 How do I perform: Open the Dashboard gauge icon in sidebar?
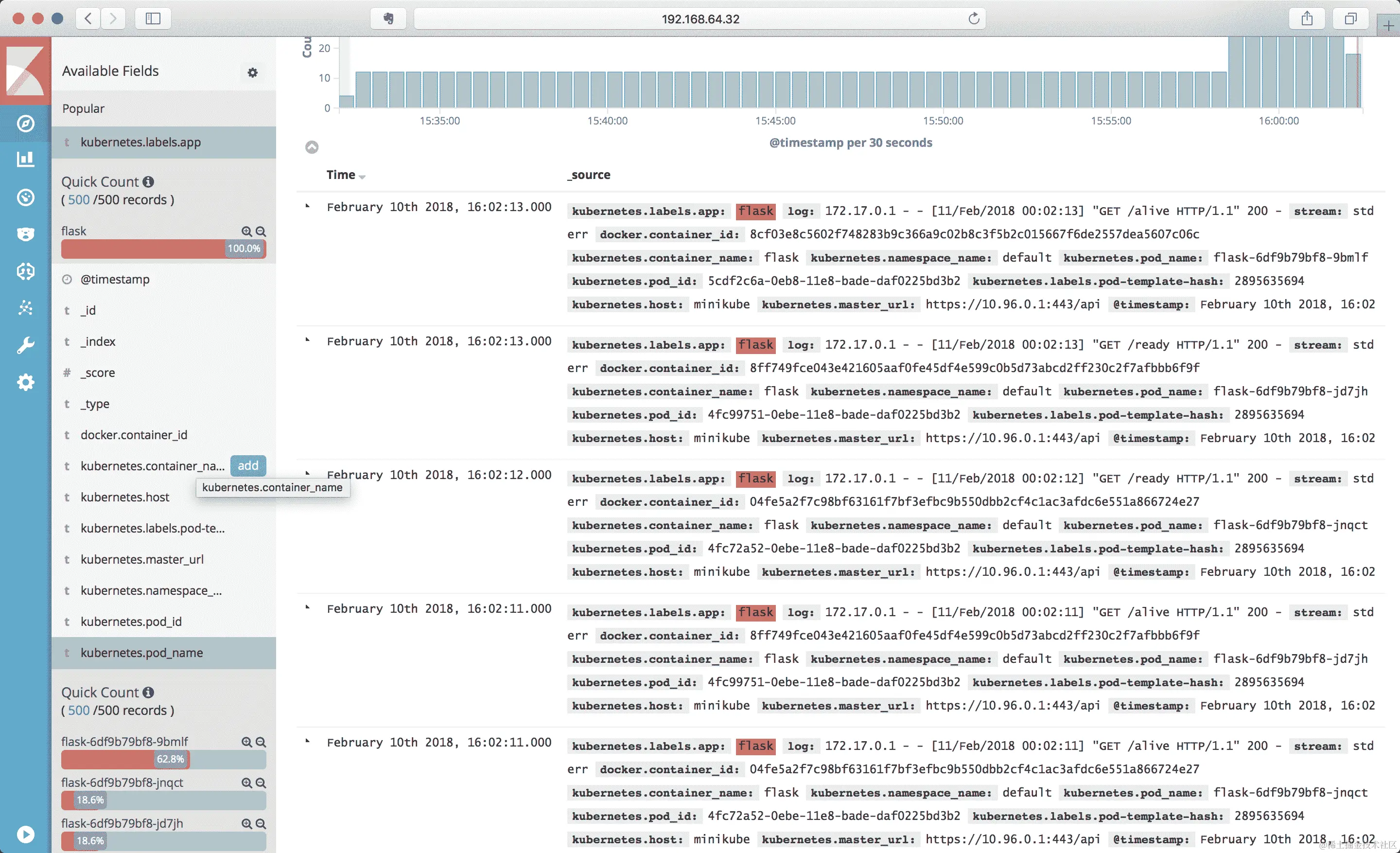click(x=26, y=197)
